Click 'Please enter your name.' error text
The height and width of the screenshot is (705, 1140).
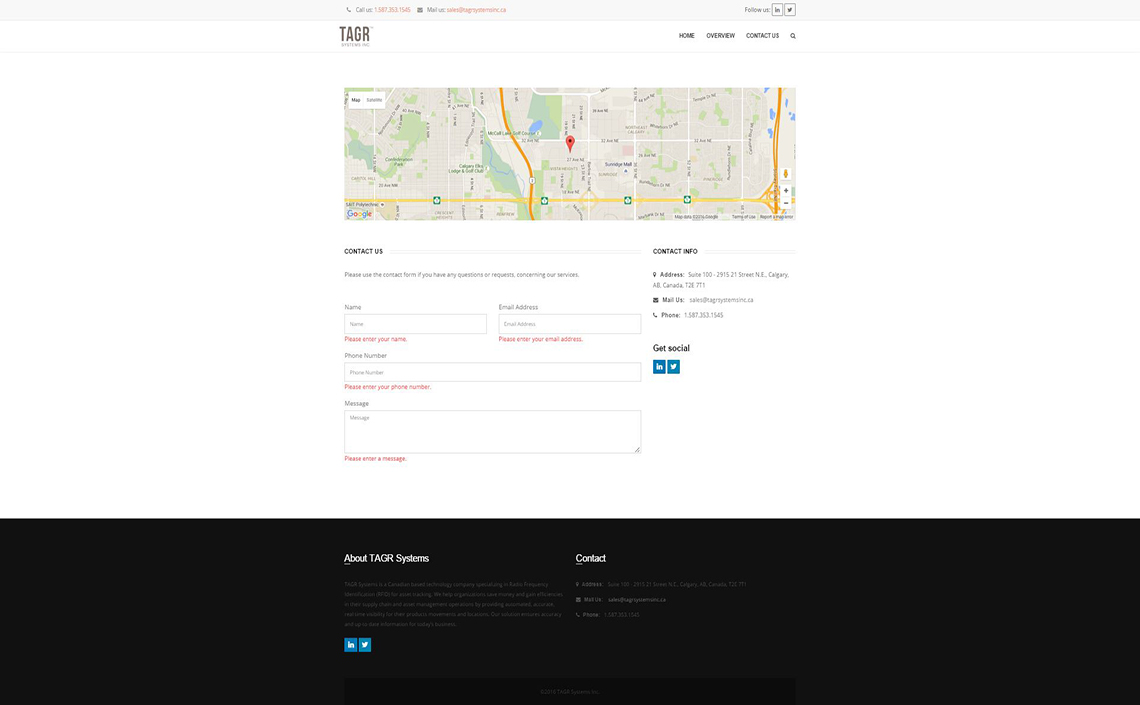[x=376, y=339]
